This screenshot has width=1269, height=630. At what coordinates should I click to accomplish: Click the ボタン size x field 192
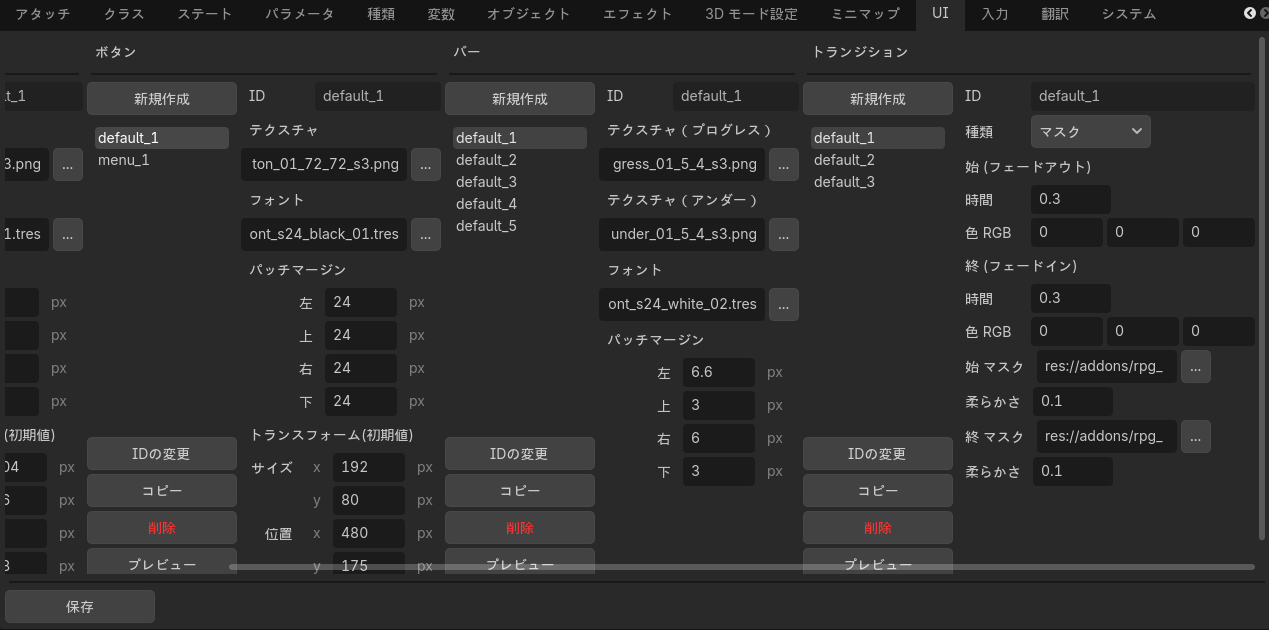[x=369, y=467]
